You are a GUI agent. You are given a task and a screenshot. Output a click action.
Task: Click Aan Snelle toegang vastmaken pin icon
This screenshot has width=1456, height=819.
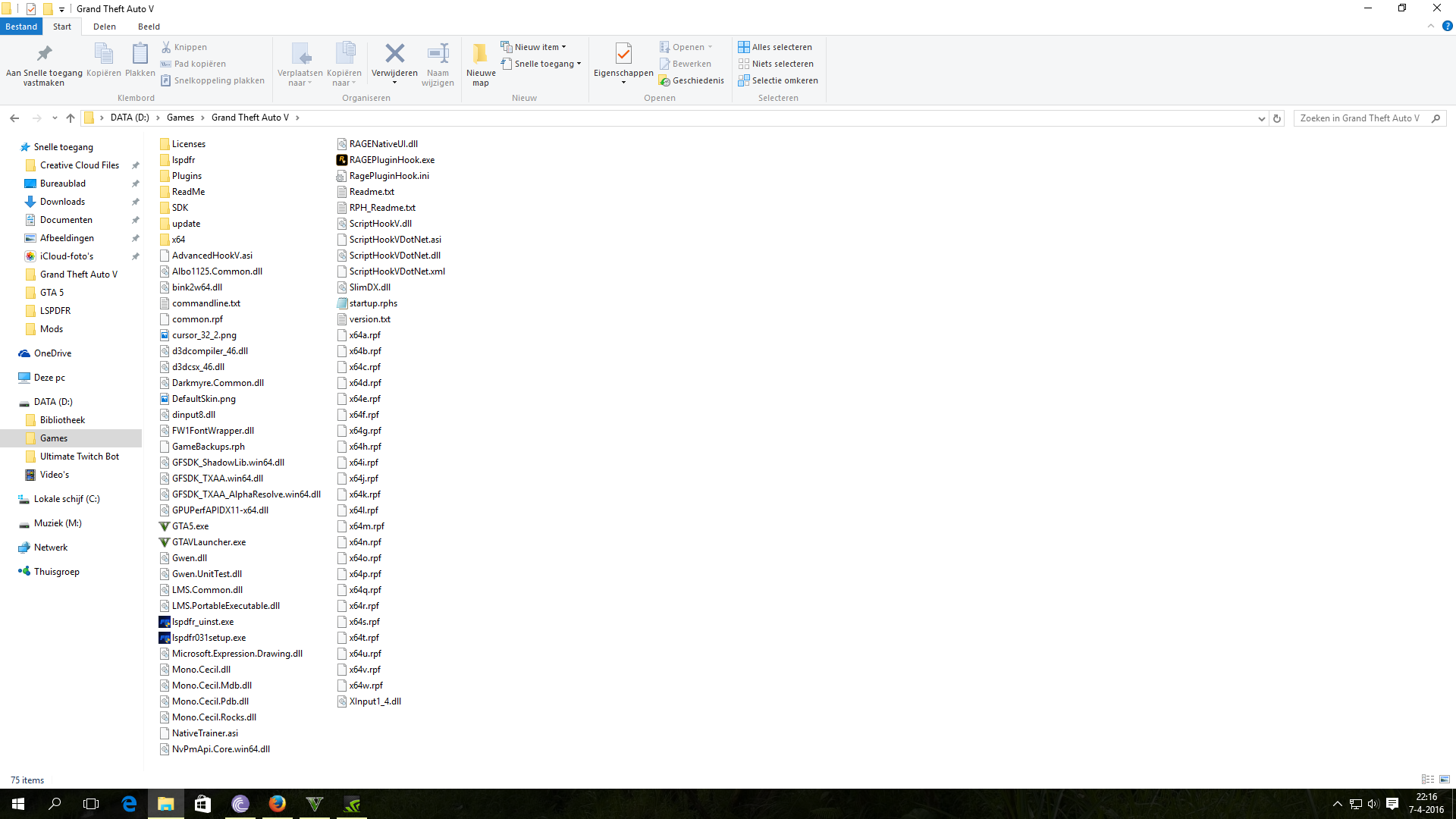(x=44, y=54)
